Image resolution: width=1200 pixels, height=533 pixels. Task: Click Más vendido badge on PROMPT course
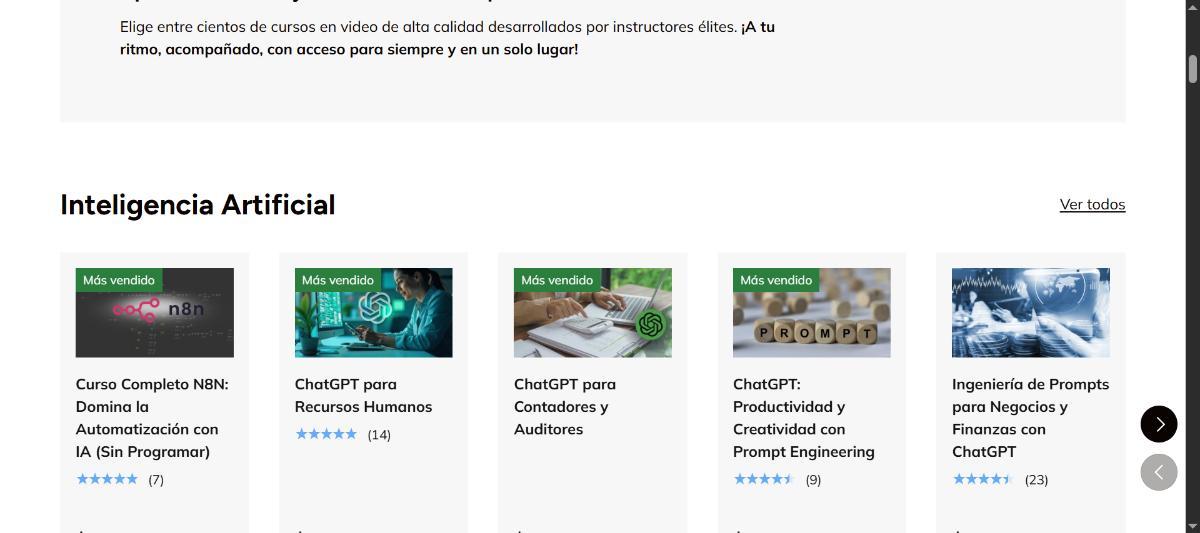click(776, 280)
